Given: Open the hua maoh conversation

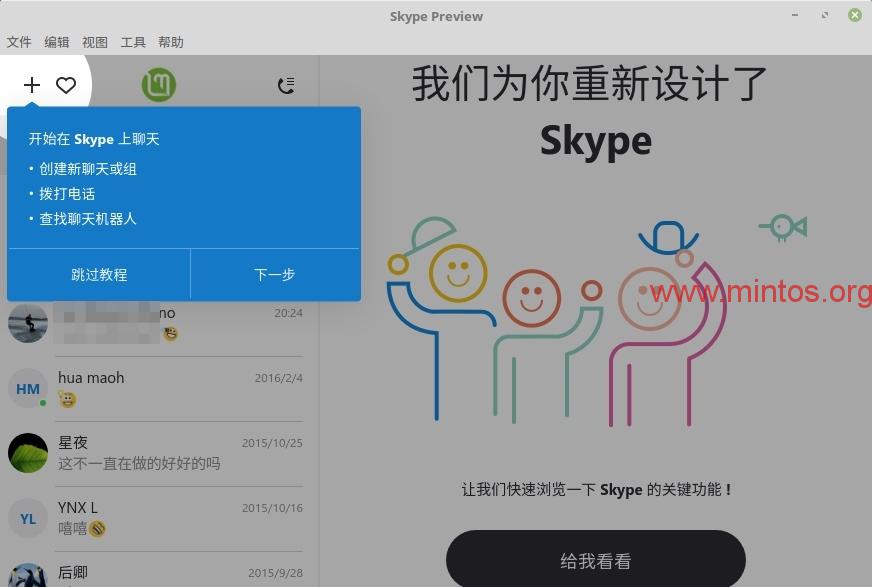Looking at the screenshot, I should click(x=180, y=389).
